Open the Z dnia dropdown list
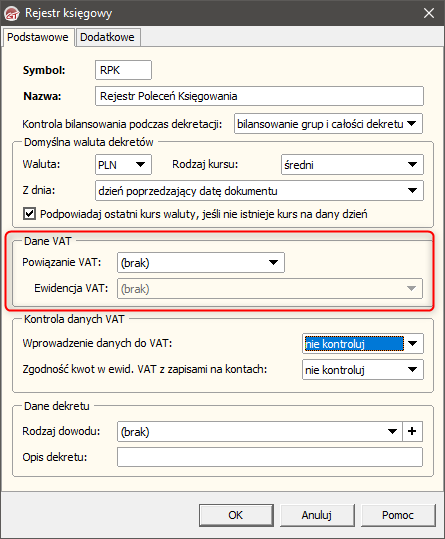This screenshot has width=445, height=539. pos(259,191)
